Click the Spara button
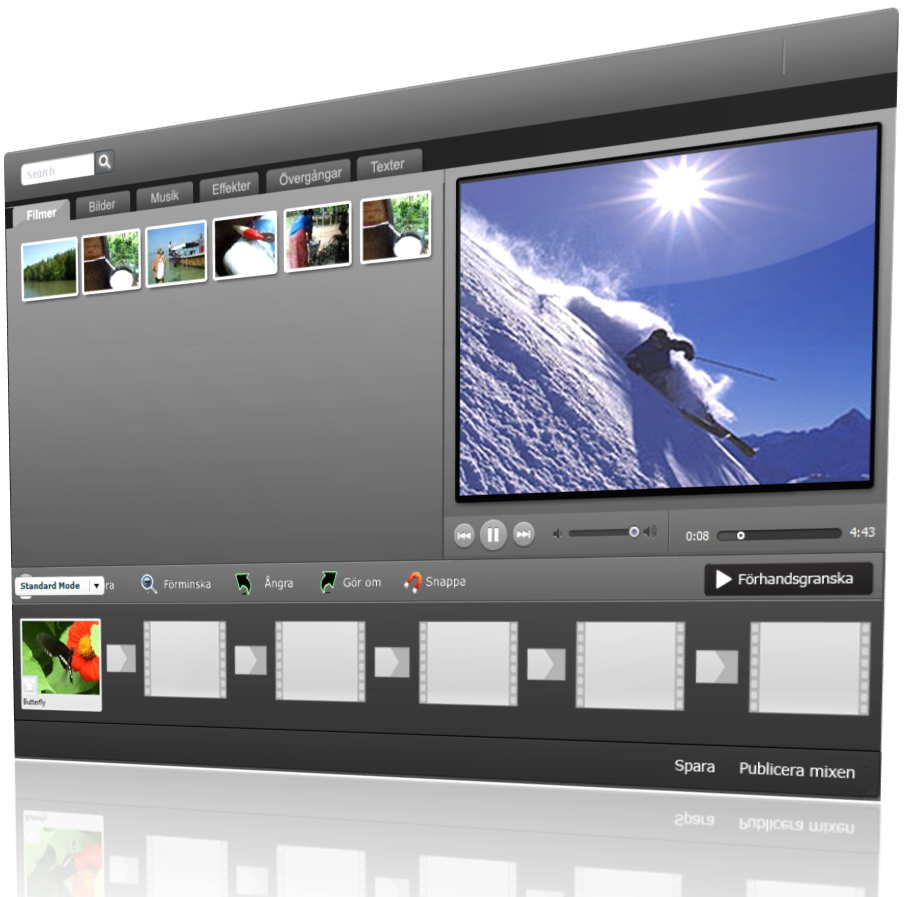Screen dimensions: 904x897 pyautogui.click(x=694, y=767)
